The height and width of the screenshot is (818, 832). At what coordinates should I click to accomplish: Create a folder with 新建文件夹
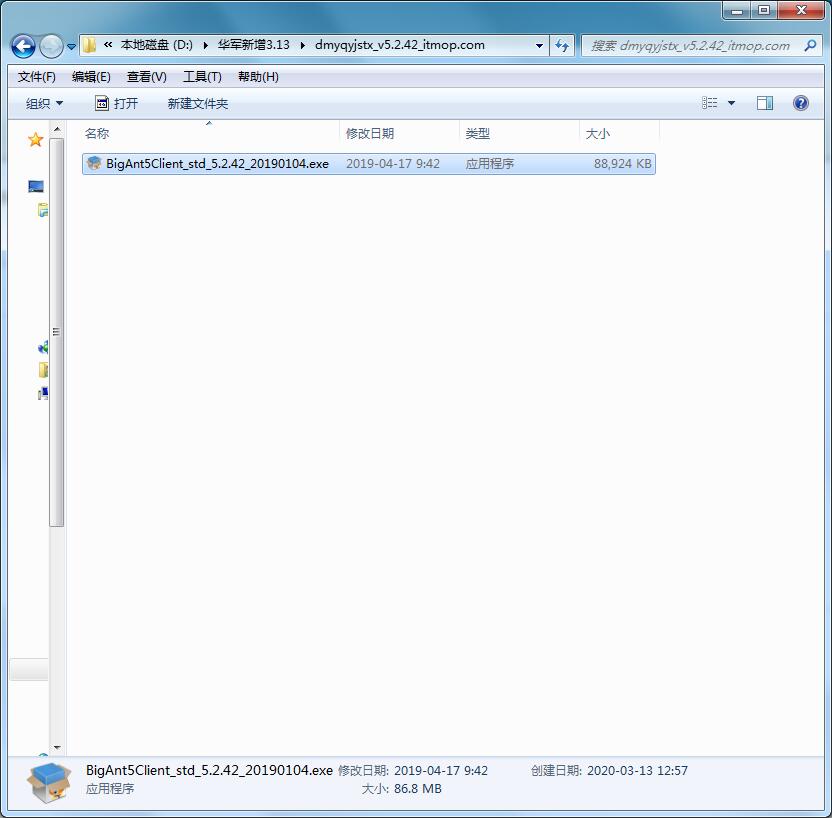[x=198, y=103]
